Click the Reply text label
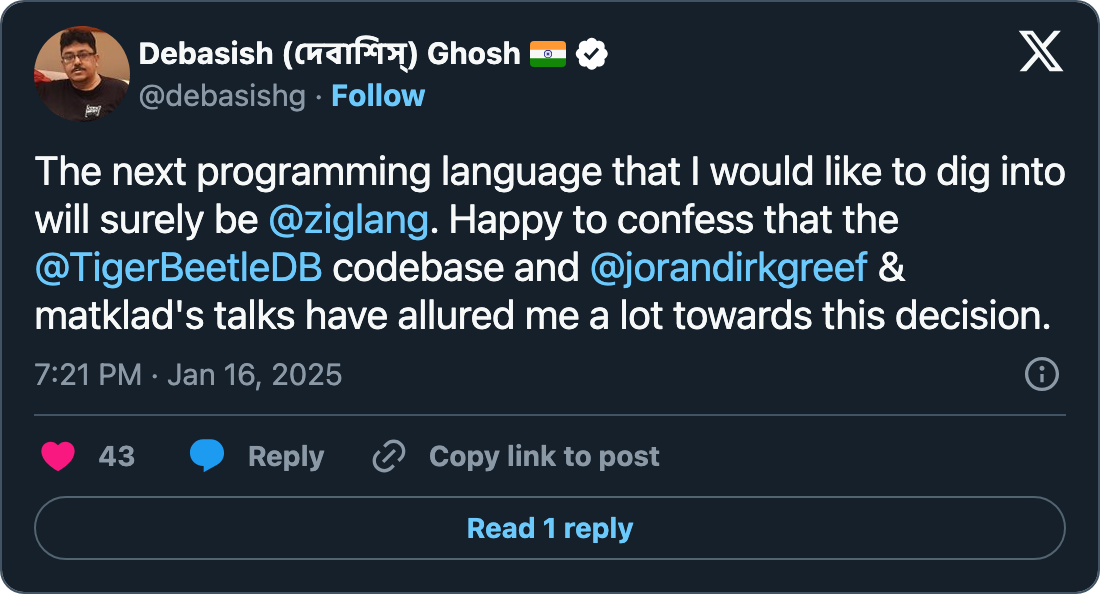The height and width of the screenshot is (594, 1100). pyautogui.click(x=286, y=457)
